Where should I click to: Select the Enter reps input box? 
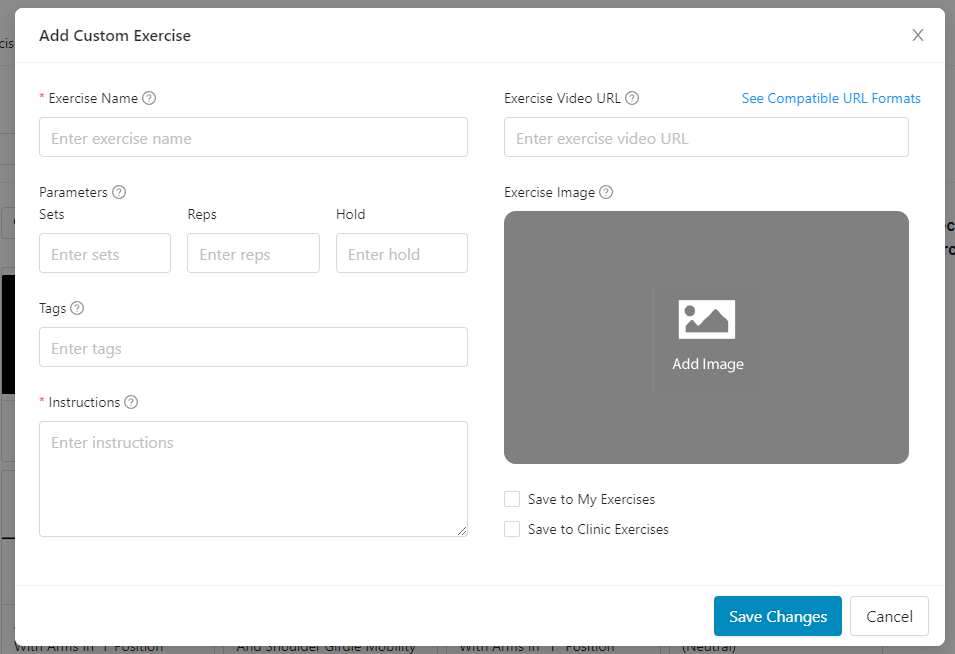click(253, 254)
